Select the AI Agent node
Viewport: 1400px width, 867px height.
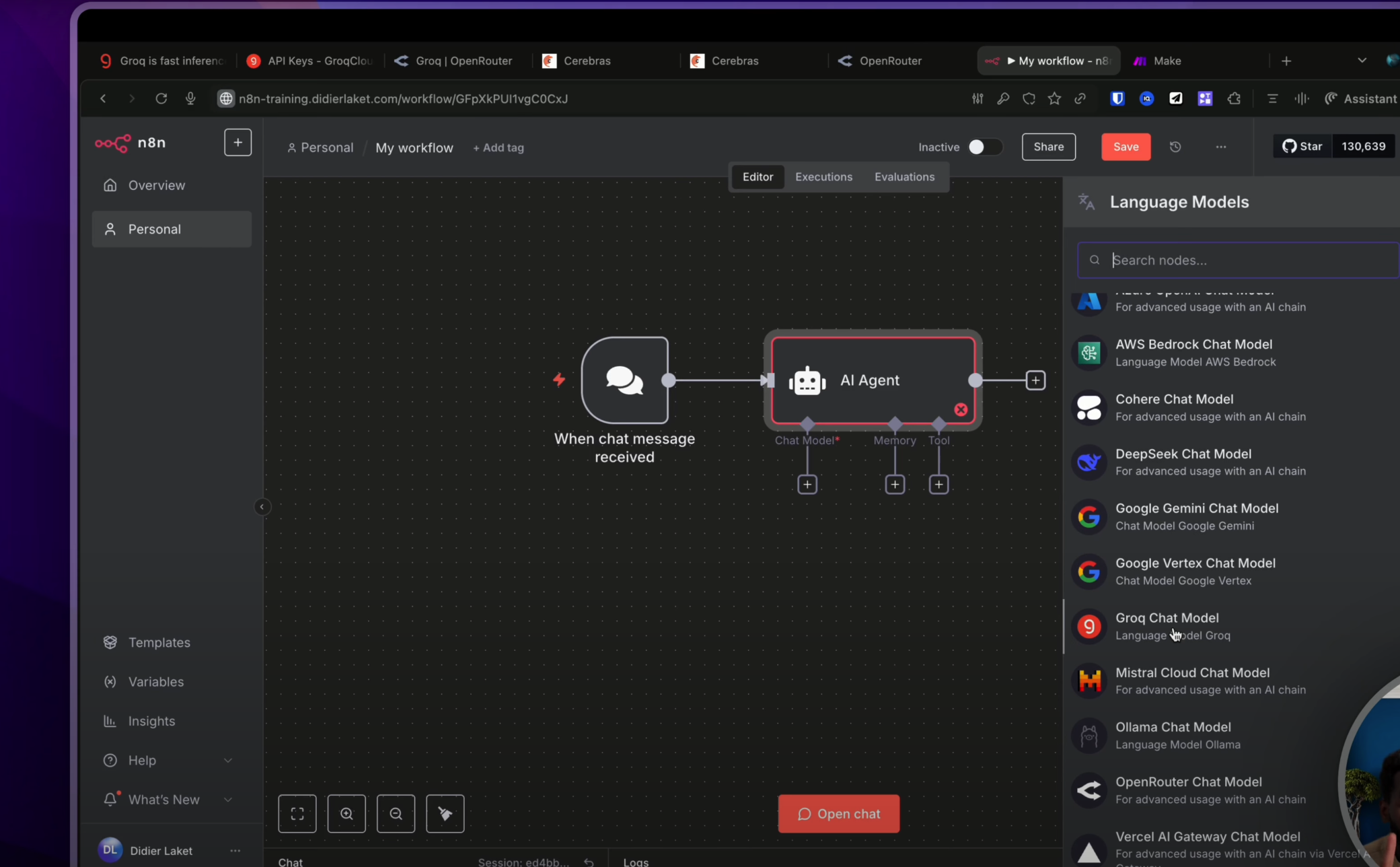click(873, 380)
